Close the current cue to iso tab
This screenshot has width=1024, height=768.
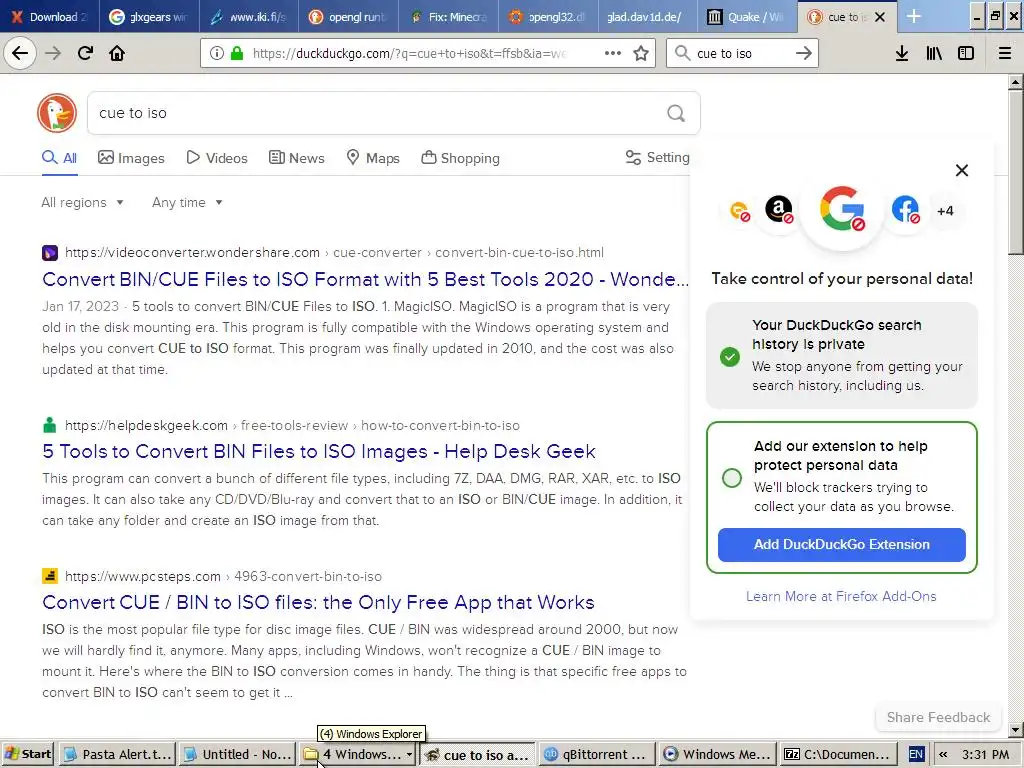point(880,17)
